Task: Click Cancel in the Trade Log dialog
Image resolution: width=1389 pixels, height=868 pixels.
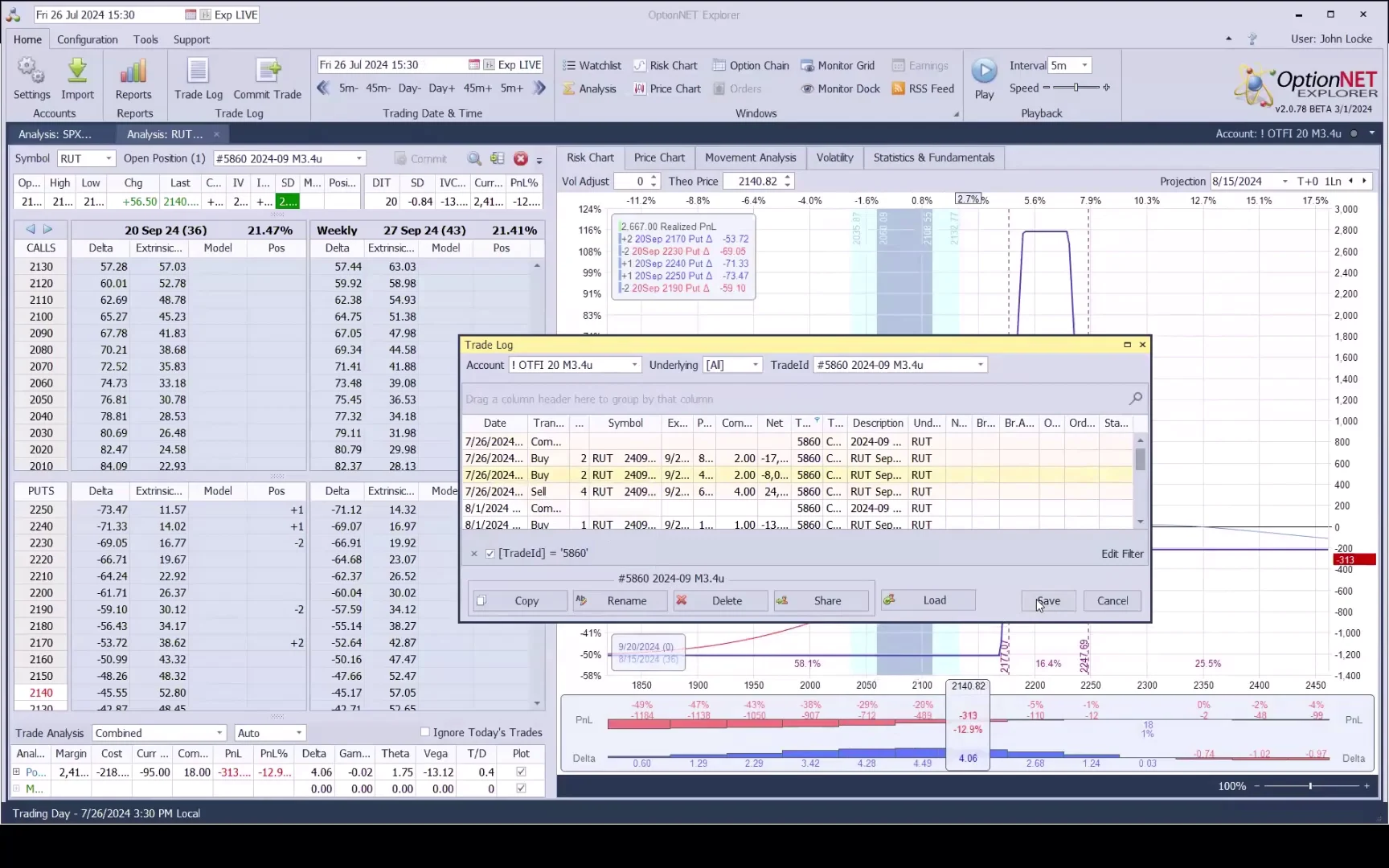Action: 1112,601
